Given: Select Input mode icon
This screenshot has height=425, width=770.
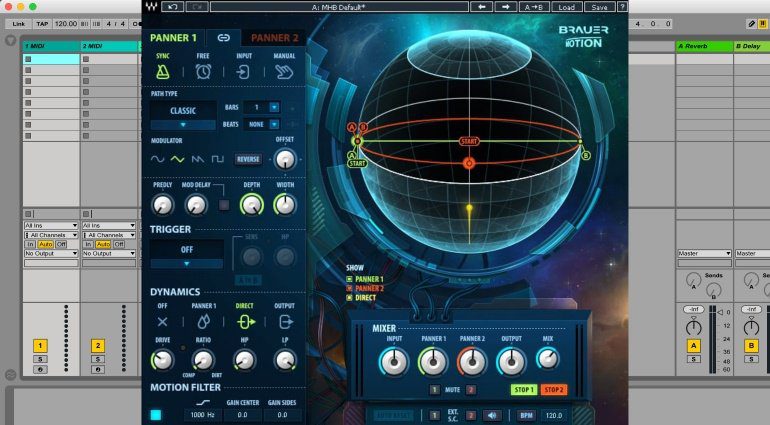Looking at the screenshot, I should 243,72.
